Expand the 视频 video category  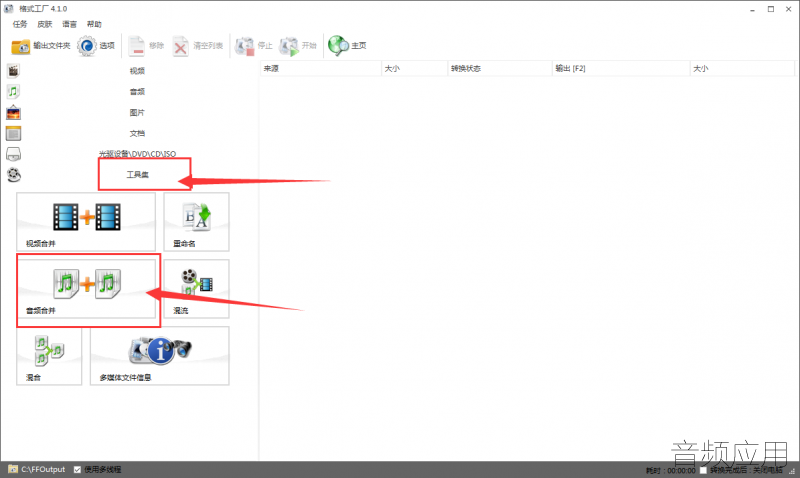point(132,71)
